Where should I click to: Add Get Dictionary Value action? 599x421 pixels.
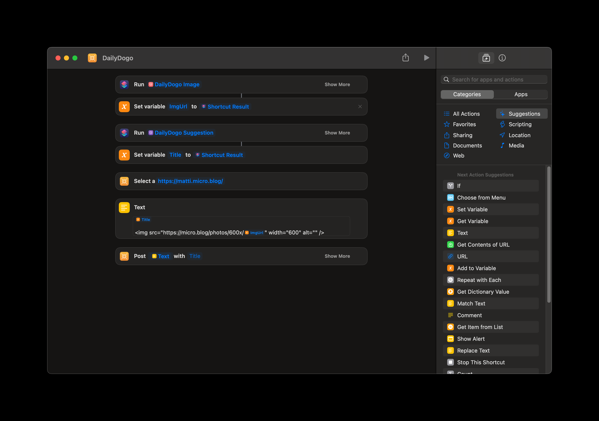pos(491,292)
